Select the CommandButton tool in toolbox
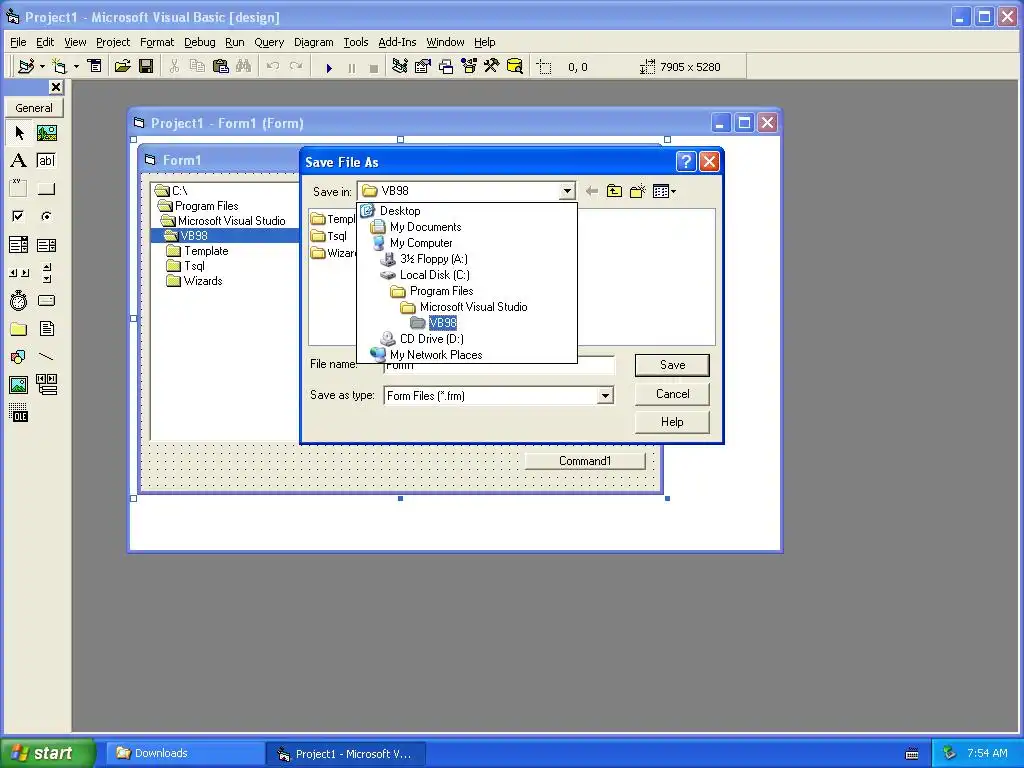1024x768 pixels. 47,189
